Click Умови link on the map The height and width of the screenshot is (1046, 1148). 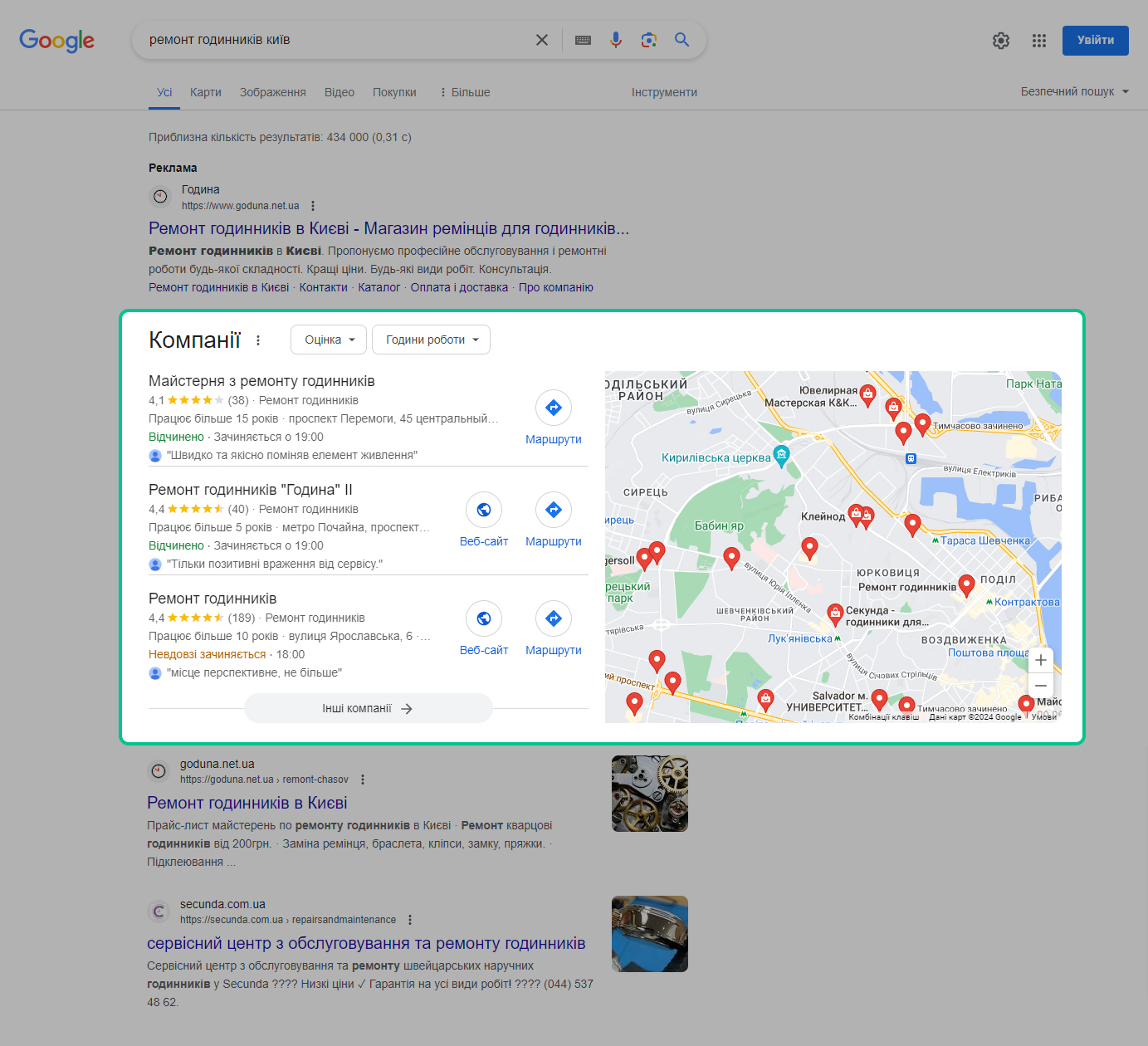pyautogui.click(x=1044, y=717)
